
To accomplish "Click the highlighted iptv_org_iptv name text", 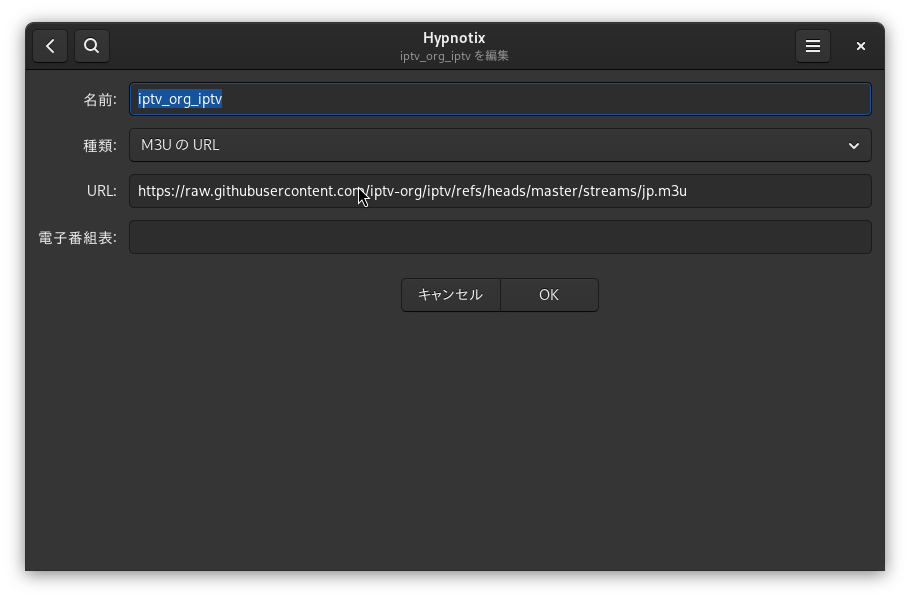I will (x=180, y=99).
